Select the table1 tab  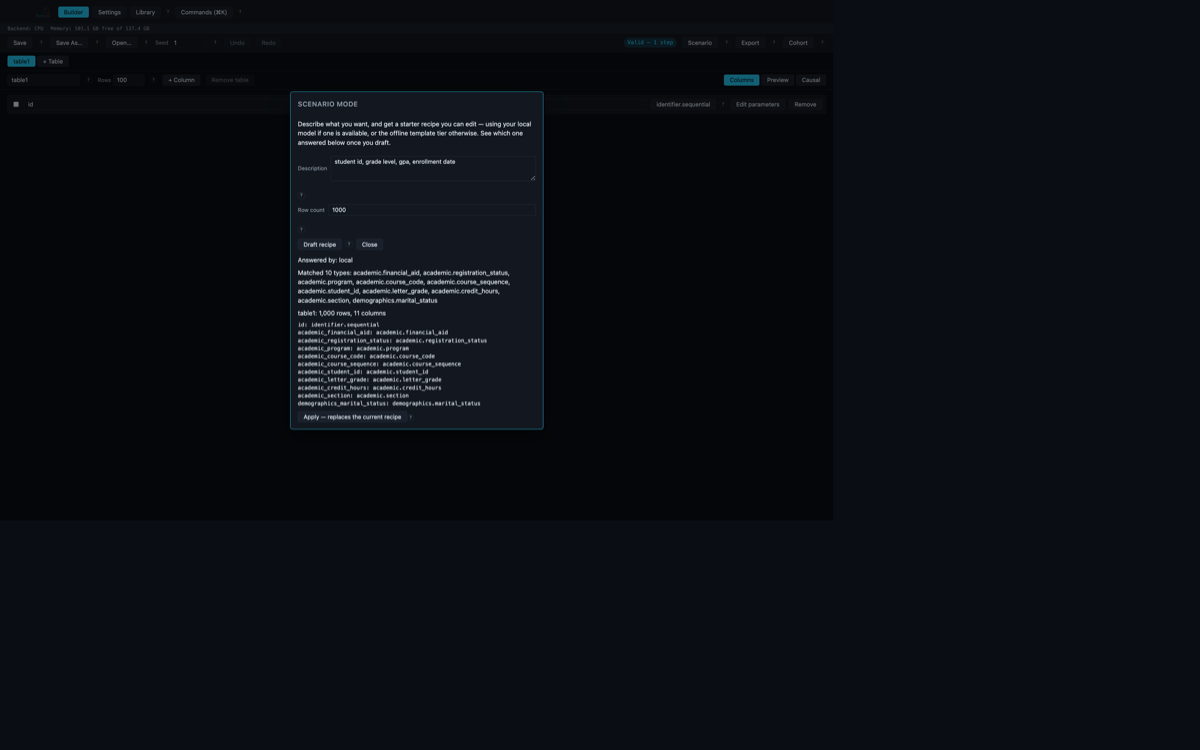coord(21,61)
